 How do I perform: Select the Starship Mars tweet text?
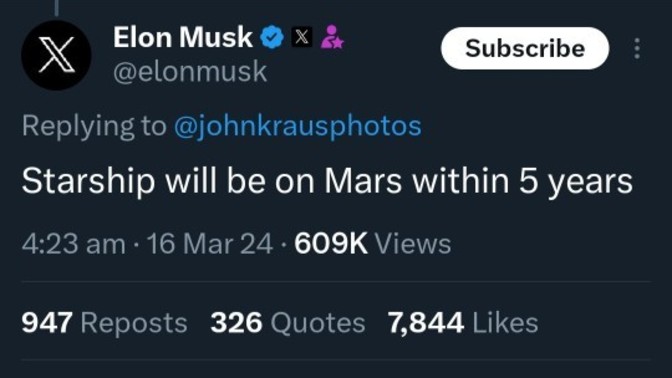pyautogui.click(x=327, y=181)
